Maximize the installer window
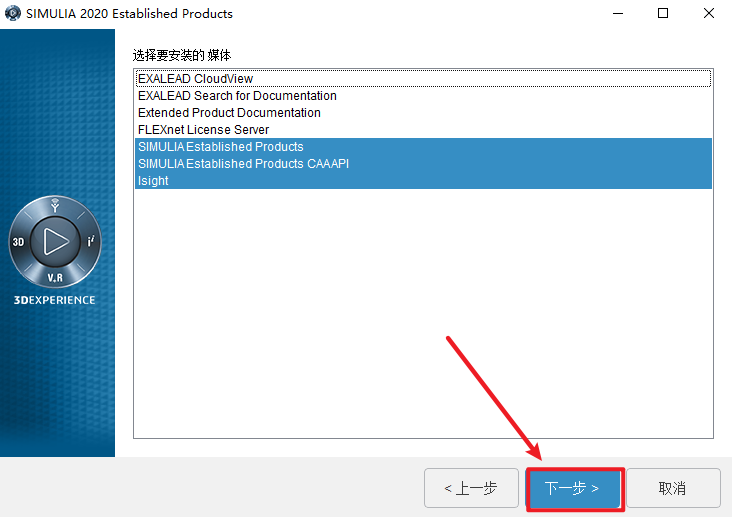This screenshot has height=517, width=732. [x=662, y=14]
